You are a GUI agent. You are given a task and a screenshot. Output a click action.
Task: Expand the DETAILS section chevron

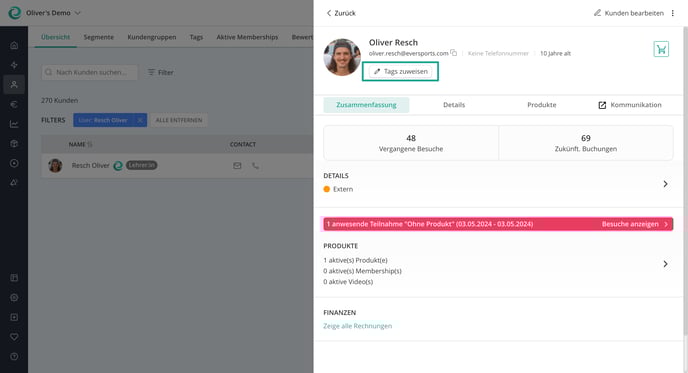click(665, 184)
